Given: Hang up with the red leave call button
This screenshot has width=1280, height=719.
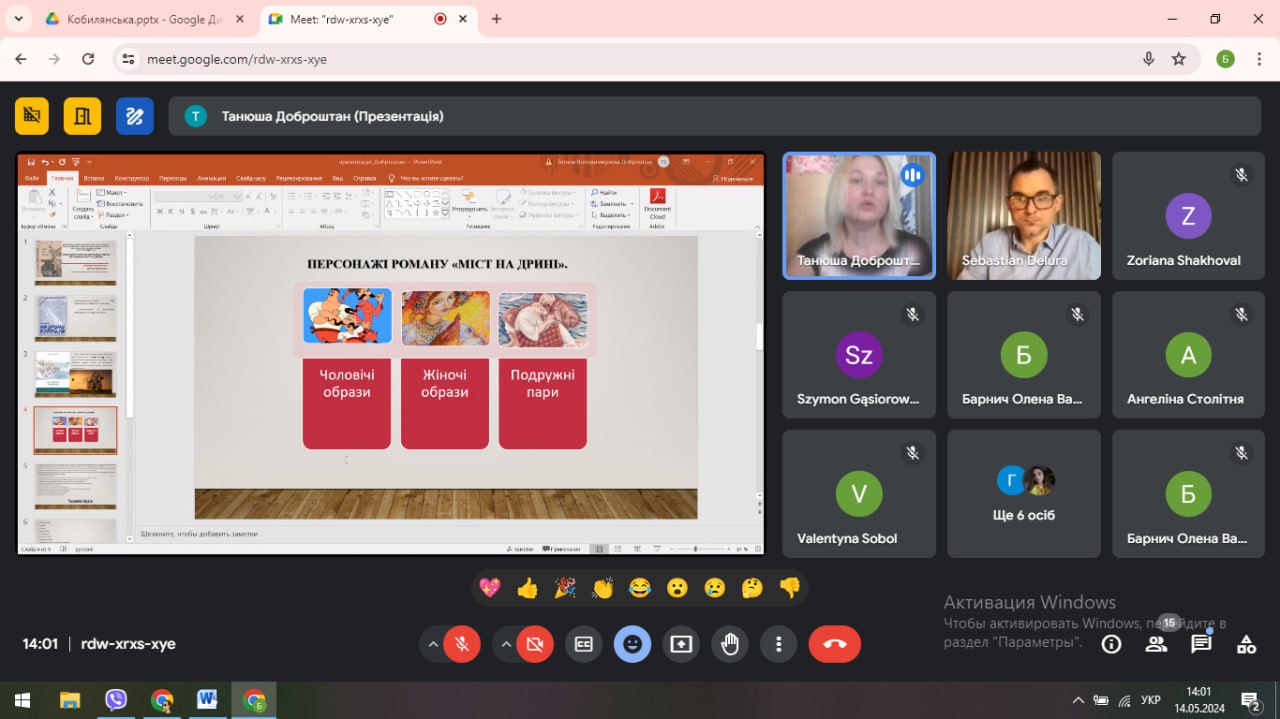Looking at the screenshot, I should pyautogui.click(x=834, y=644).
